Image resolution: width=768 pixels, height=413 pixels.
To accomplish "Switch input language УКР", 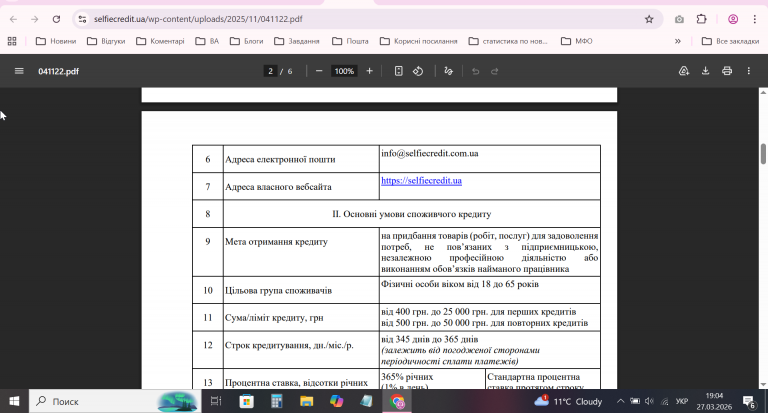I will pyautogui.click(x=682, y=401).
